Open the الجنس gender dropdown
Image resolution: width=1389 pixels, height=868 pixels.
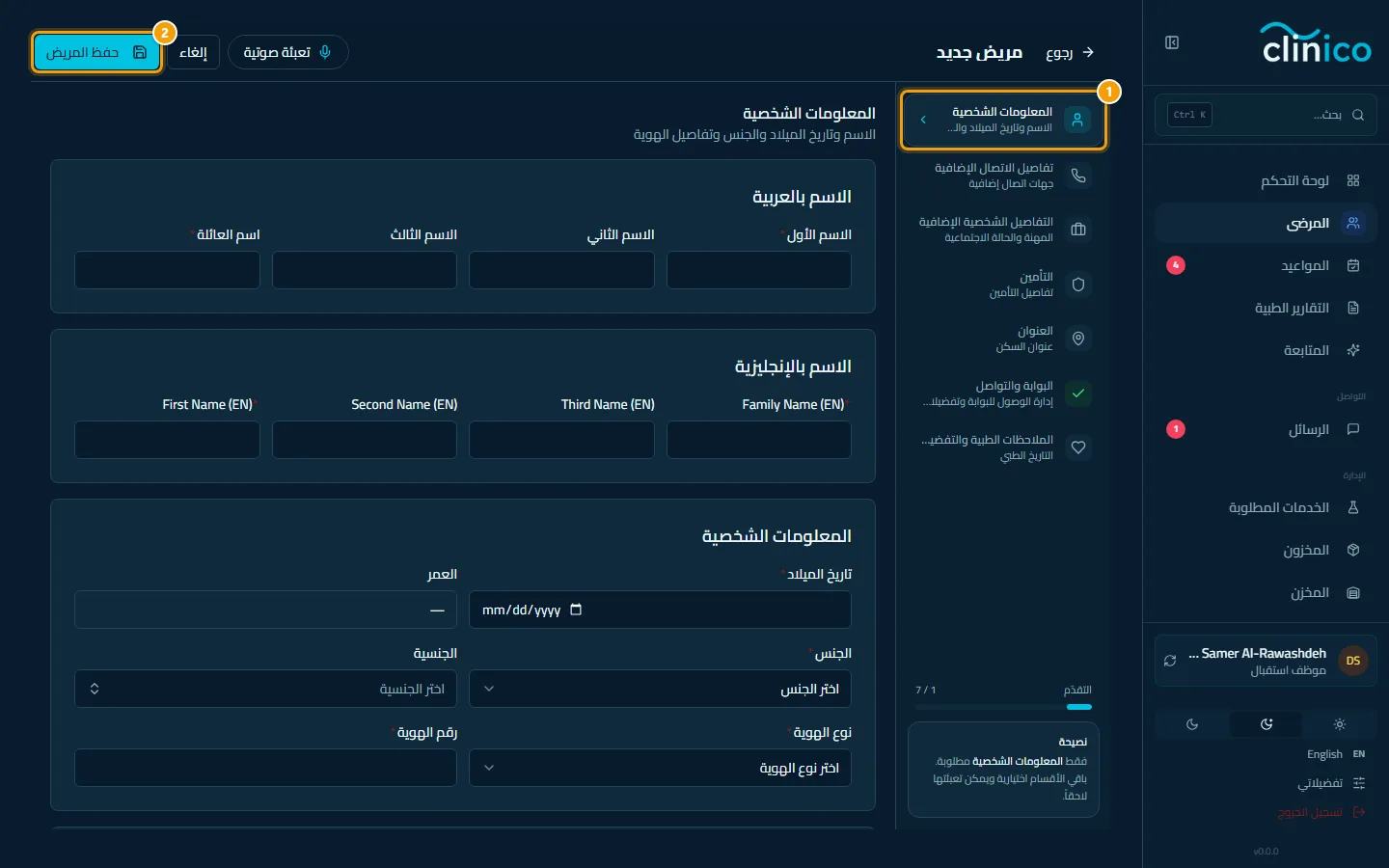tap(660, 689)
